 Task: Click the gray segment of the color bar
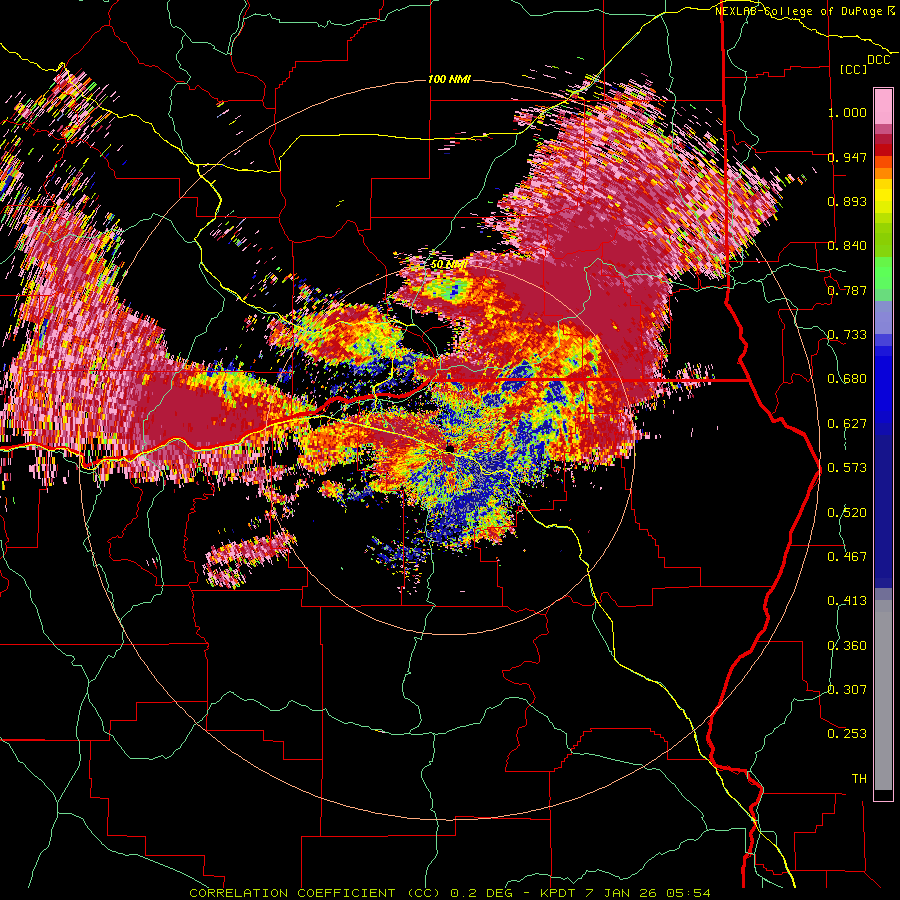coord(883,695)
